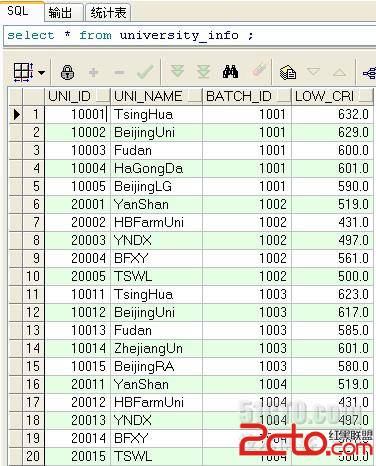
Task: Click the export query results icon
Action: tap(288, 72)
